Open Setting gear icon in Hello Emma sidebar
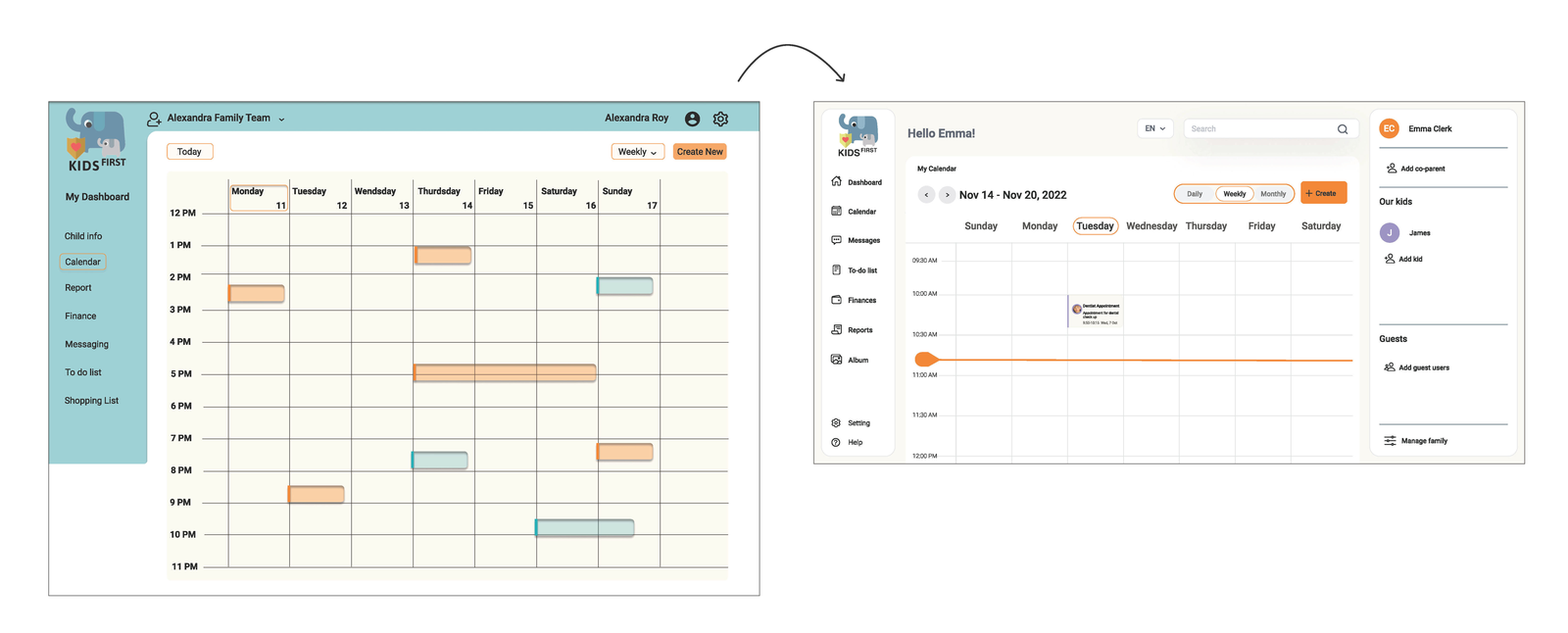 [836, 422]
